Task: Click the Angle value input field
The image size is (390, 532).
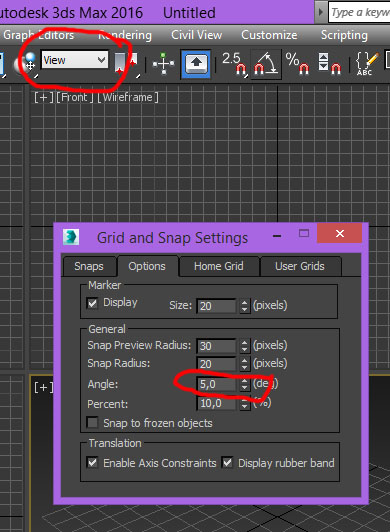Action: coord(216,384)
